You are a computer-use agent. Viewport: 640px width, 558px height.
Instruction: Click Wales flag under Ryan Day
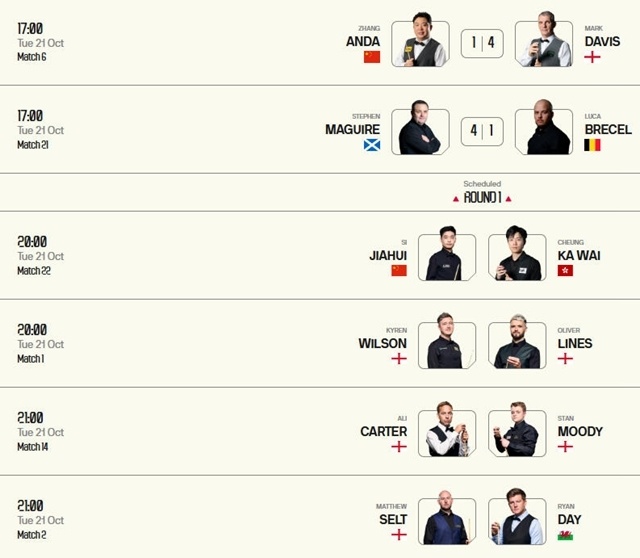tap(565, 535)
